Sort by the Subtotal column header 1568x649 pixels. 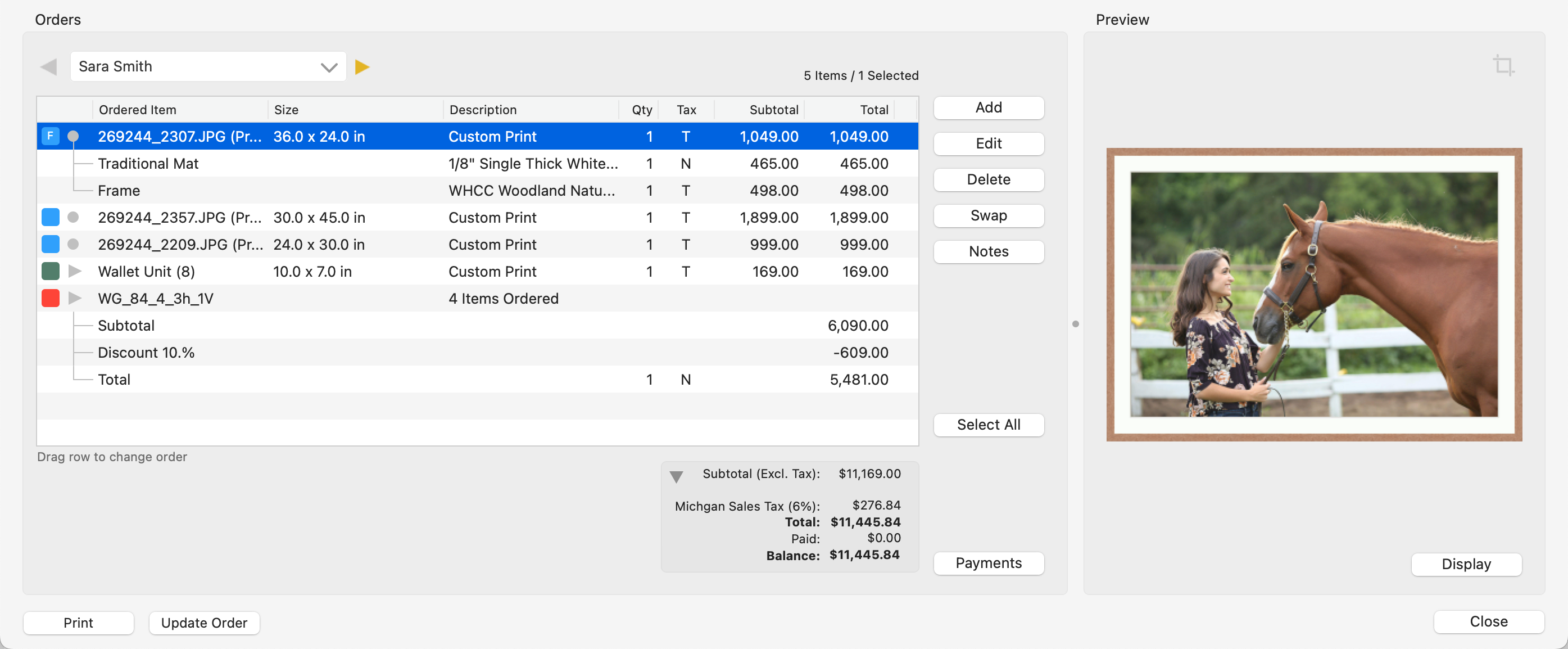pyautogui.click(x=773, y=110)
